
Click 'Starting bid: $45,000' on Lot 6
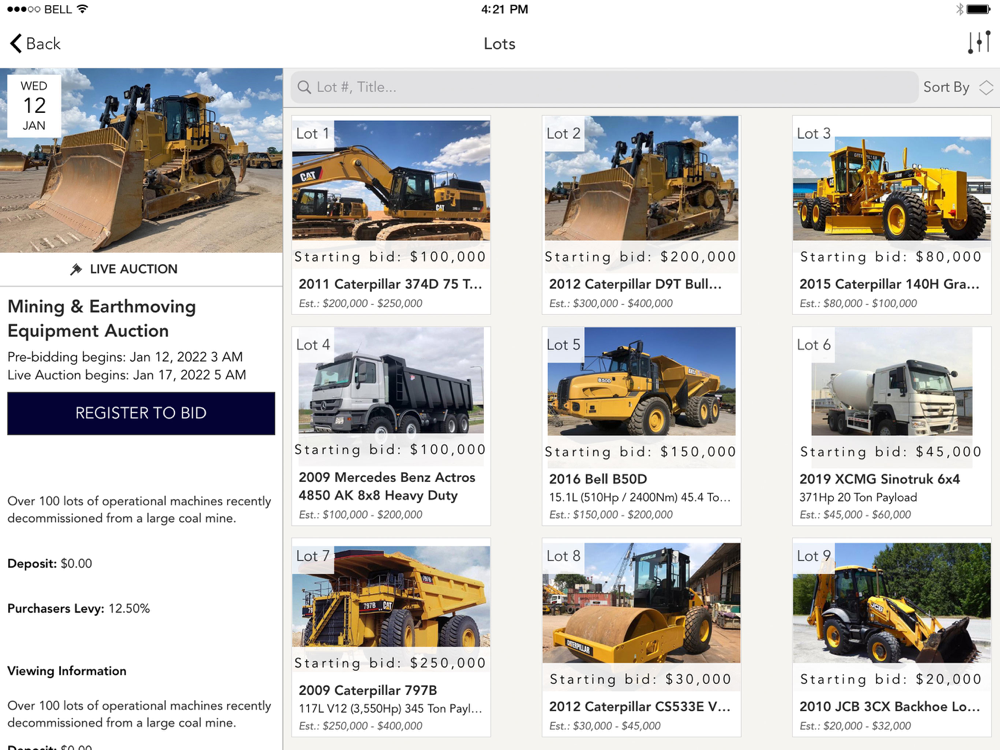(x=891, y=452)
